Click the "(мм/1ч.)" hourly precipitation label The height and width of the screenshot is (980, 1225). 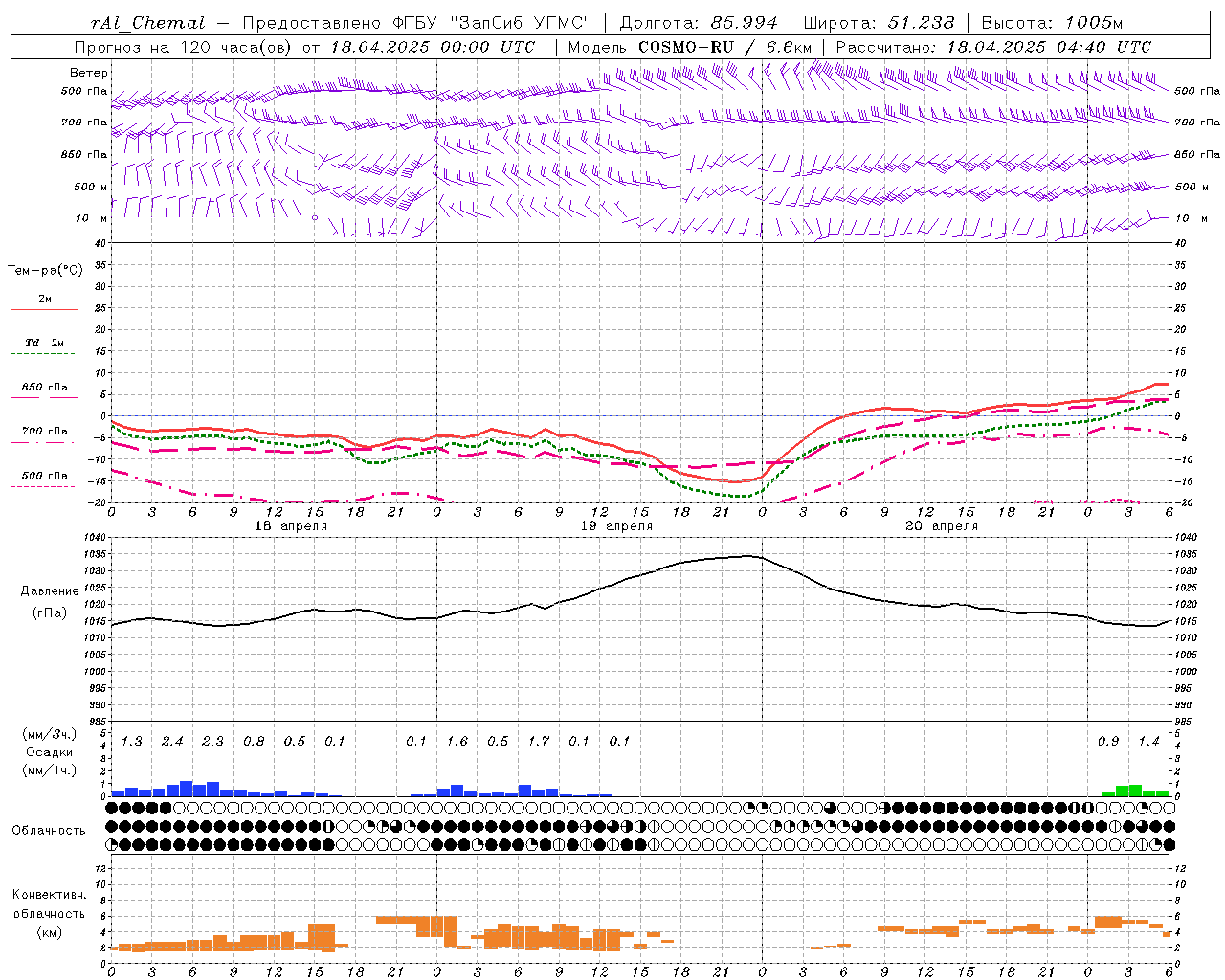pos(50,770)
